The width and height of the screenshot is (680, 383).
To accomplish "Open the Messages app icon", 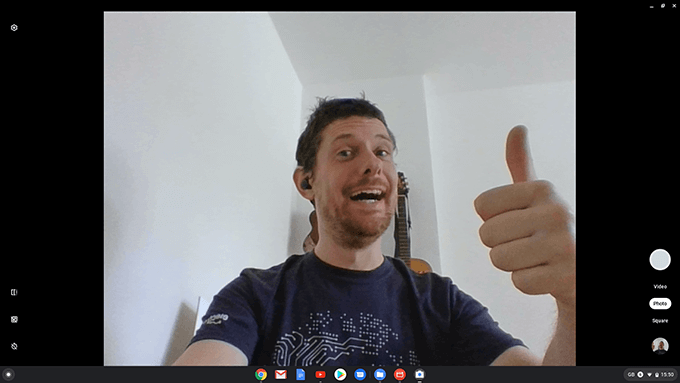I will [360, 374].
